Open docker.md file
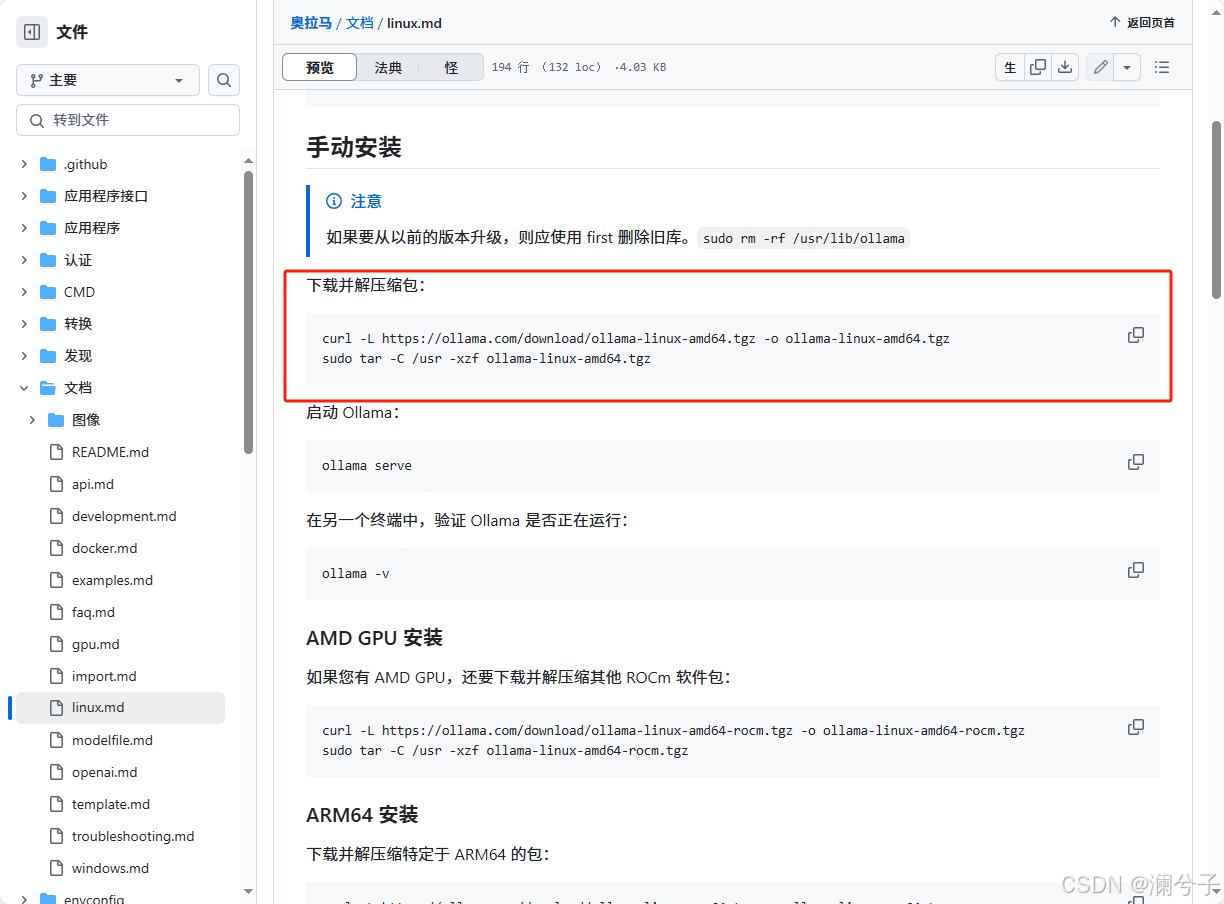Viewport: 1224px width, 904px height. pos(105,548)
